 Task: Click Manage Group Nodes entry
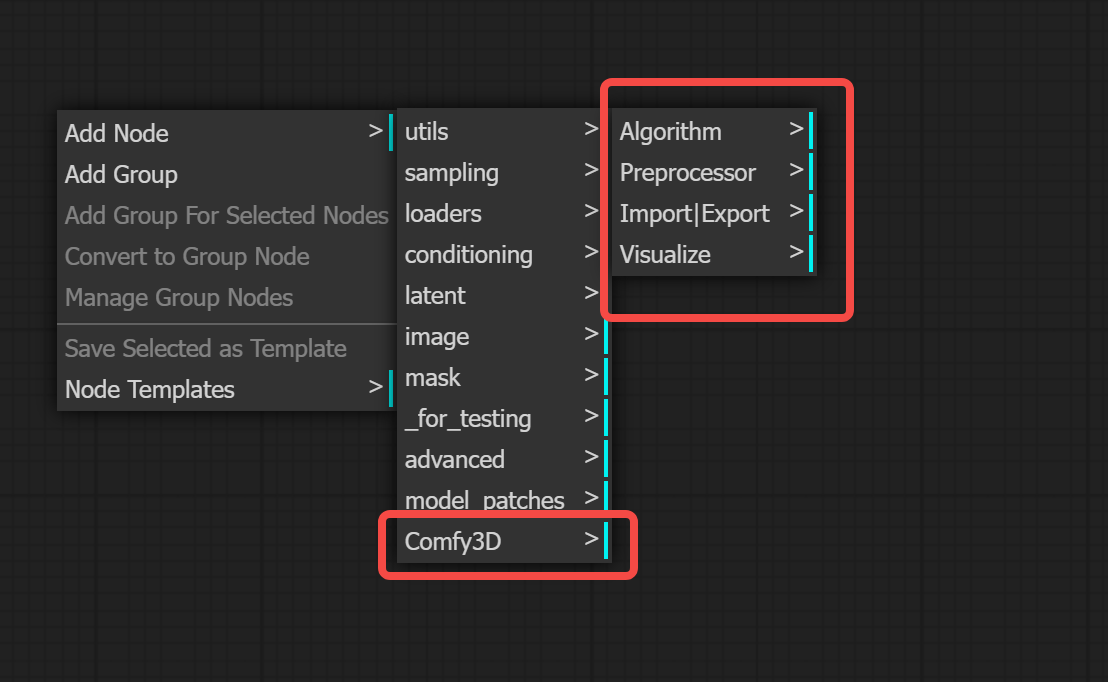225,297
